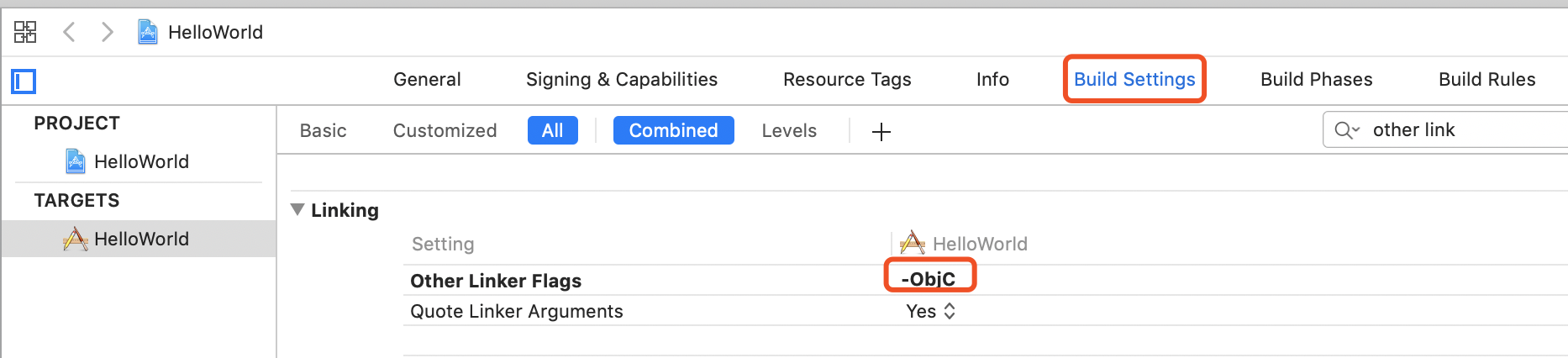Image resolution: width=1568 pixels, height=358 pixels.
Task: Switch to Levels view mode
Action: [789, 130]
